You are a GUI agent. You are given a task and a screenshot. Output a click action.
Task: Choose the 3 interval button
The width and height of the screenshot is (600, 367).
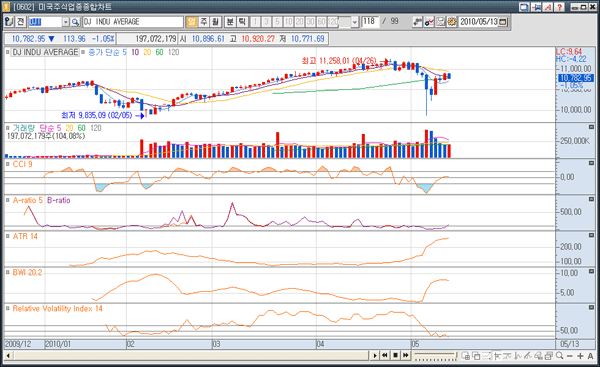click(x=266, y=22)
